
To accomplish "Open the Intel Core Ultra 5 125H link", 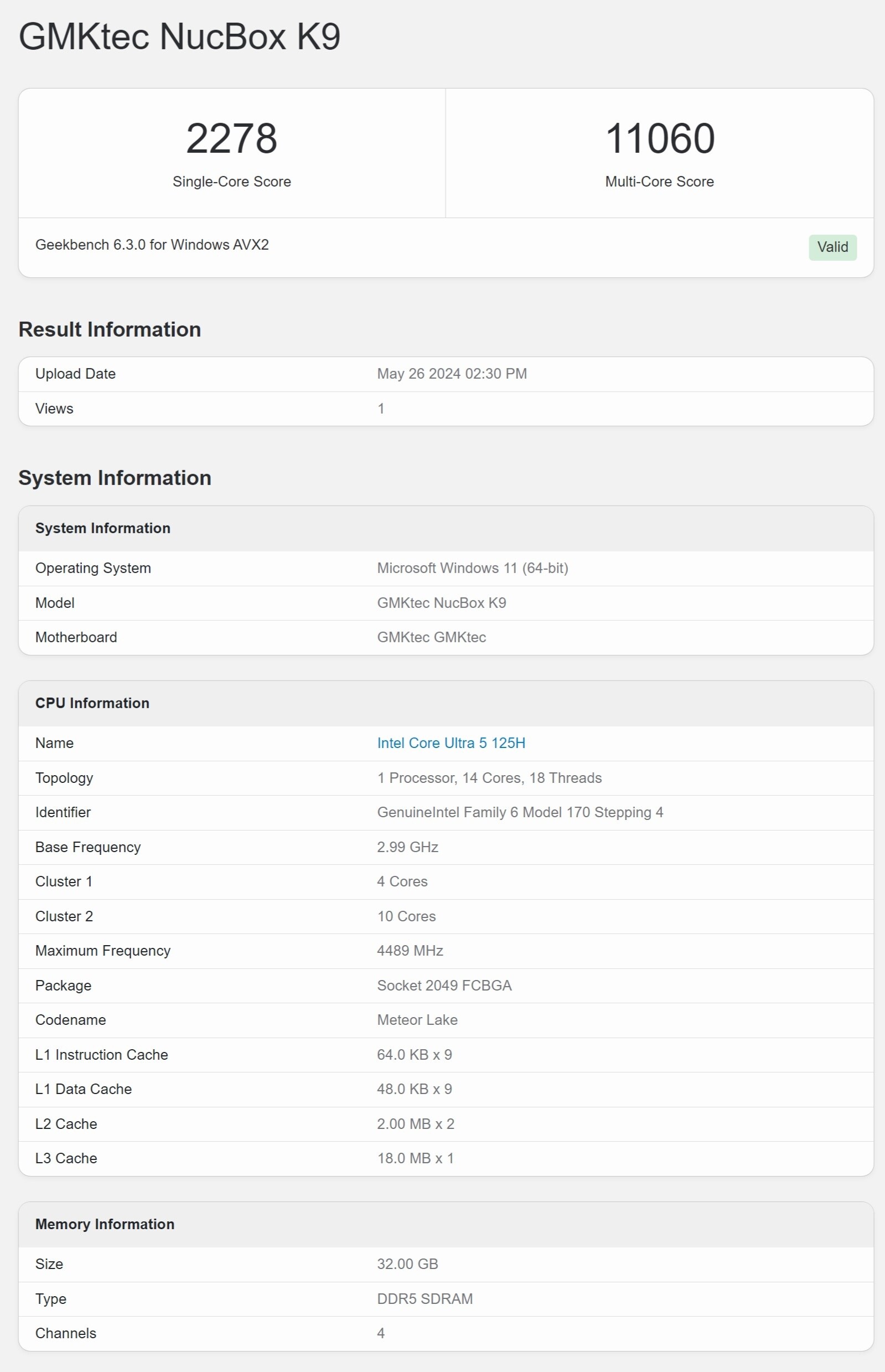I will coord(451,742).
